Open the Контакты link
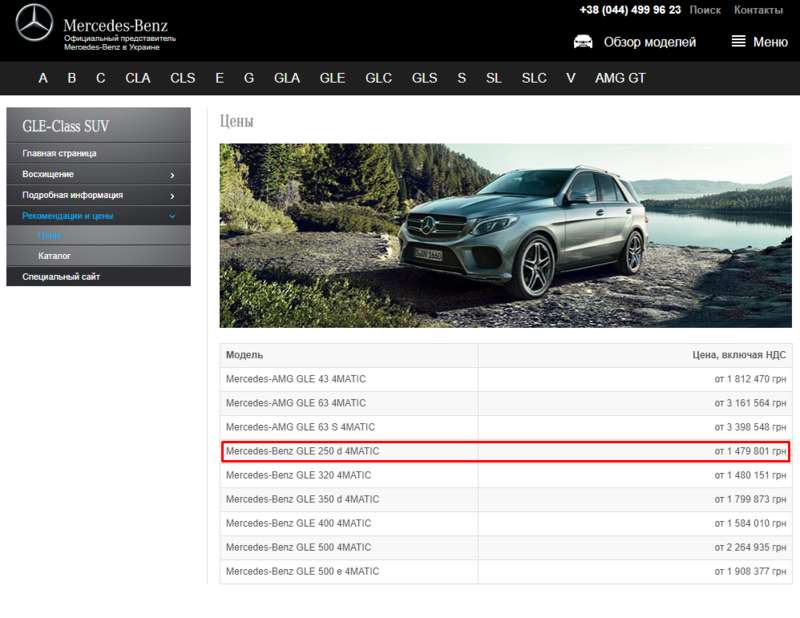Screen dimensions: 800x618 [758, 10]
